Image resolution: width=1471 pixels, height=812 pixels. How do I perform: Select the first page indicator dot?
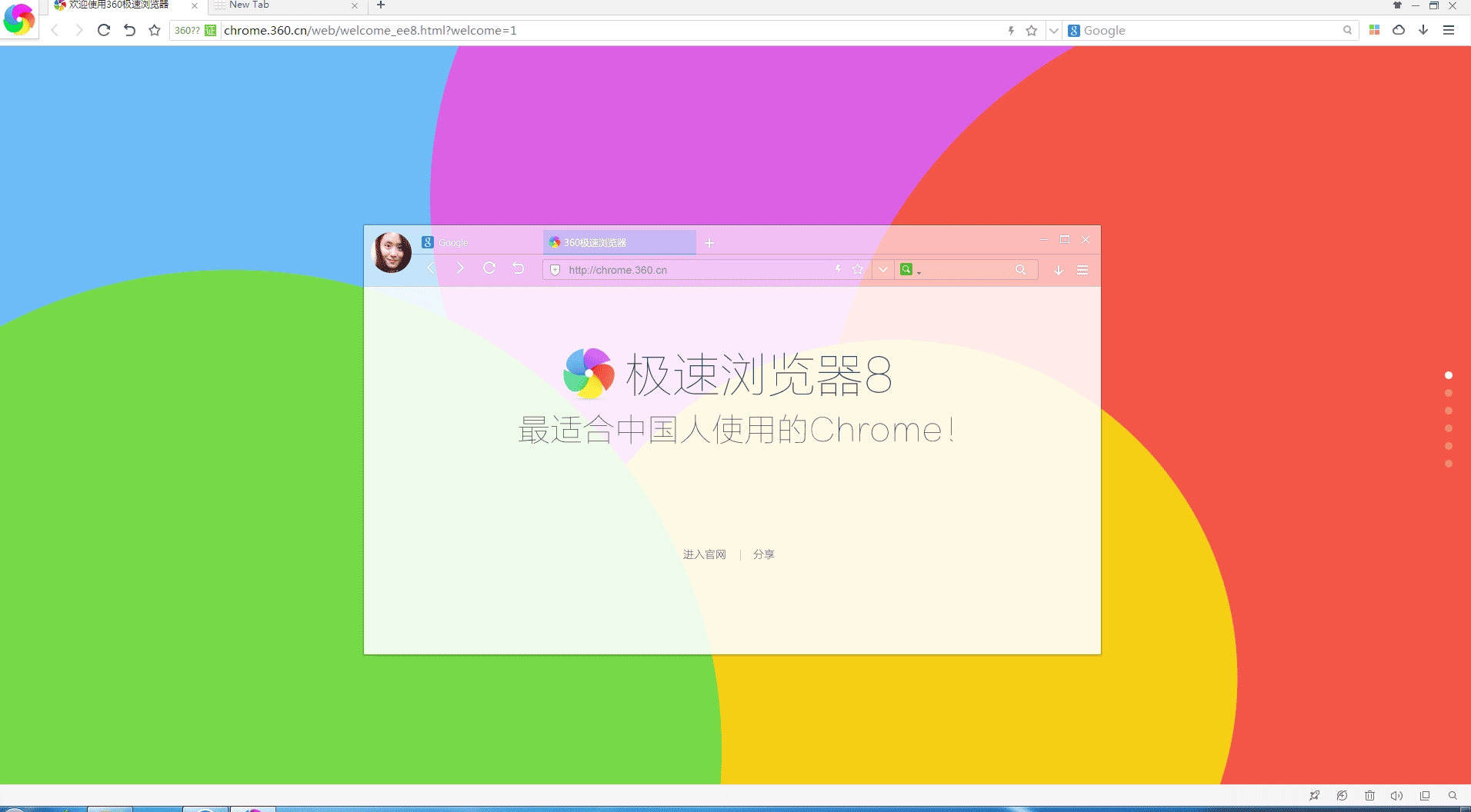pos(1449,375)
